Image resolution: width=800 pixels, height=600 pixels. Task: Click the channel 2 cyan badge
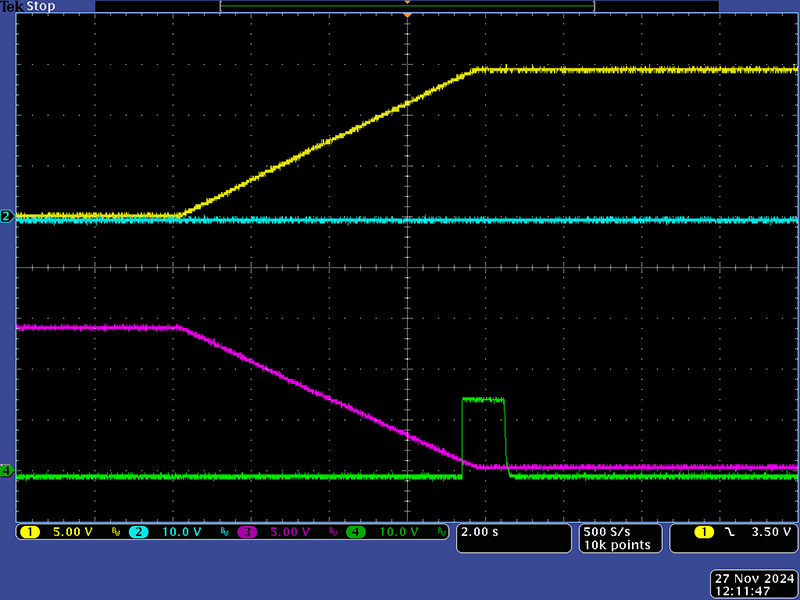point(138,532)
